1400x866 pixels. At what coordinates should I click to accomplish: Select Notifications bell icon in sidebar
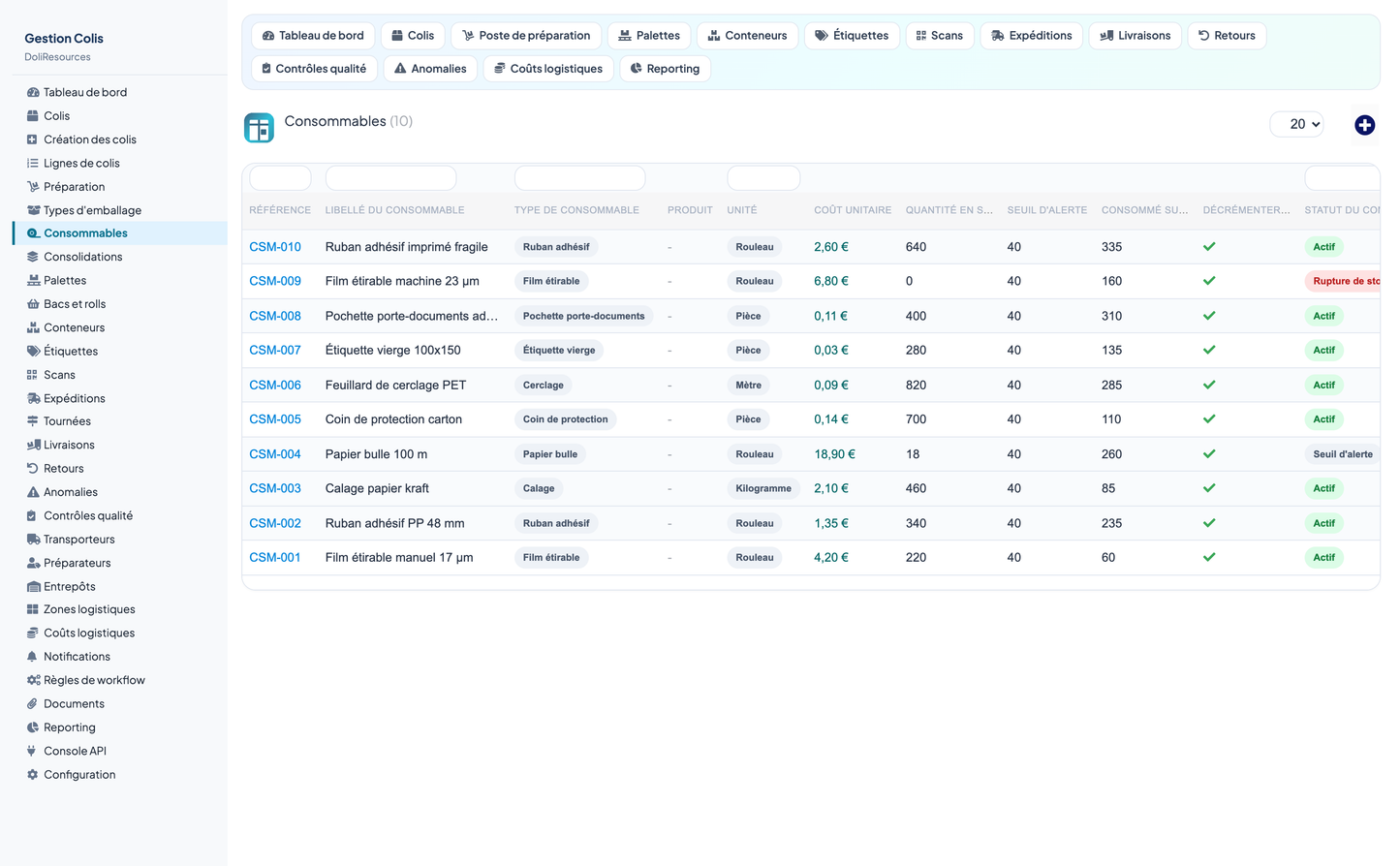click(x=33, y=657)
